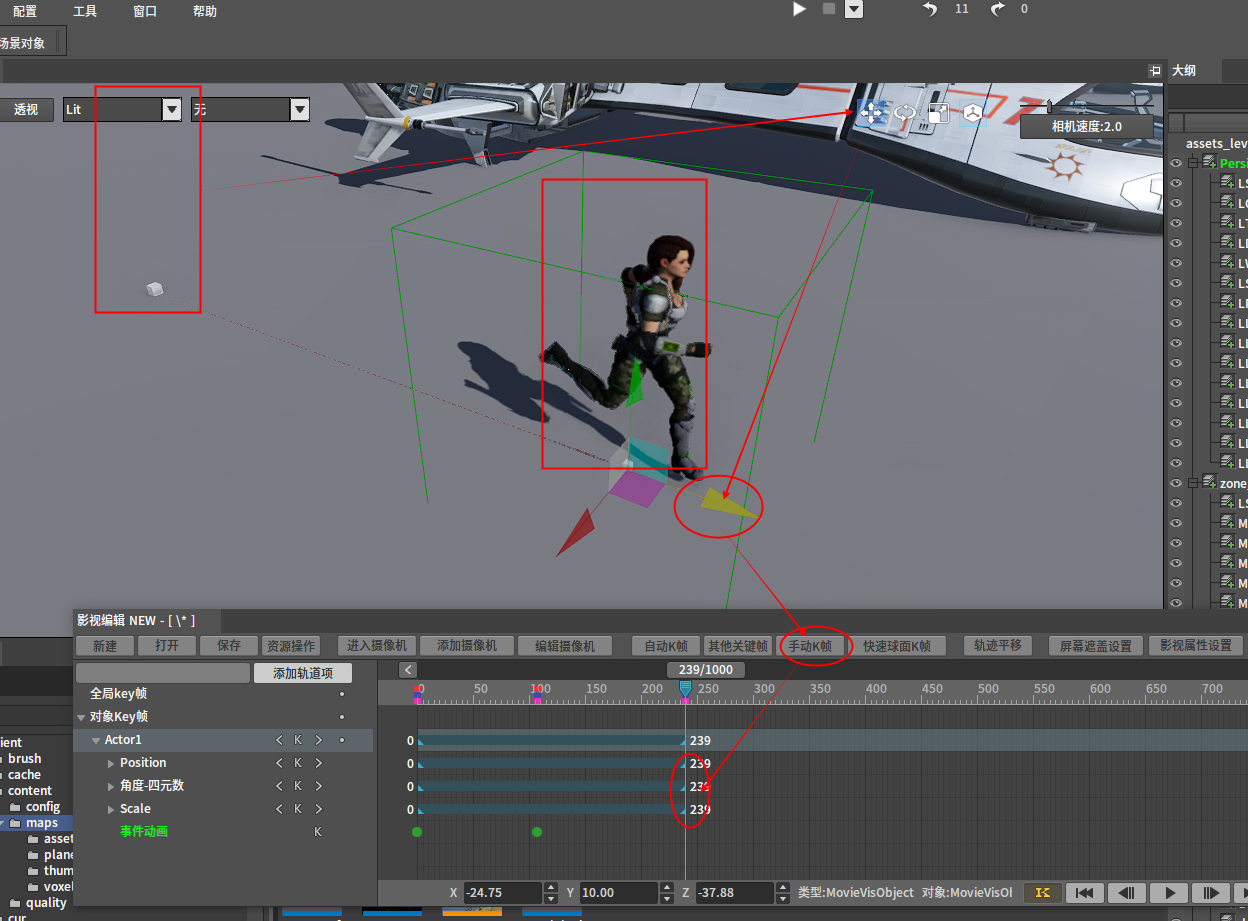1248x921 pixels.
Task: Click the redo arrow in top toolbar
Action: 997,9
